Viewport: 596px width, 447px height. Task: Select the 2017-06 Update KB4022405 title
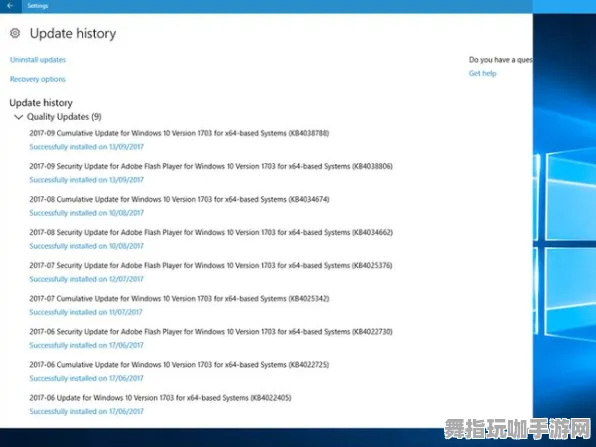(160, 398)
